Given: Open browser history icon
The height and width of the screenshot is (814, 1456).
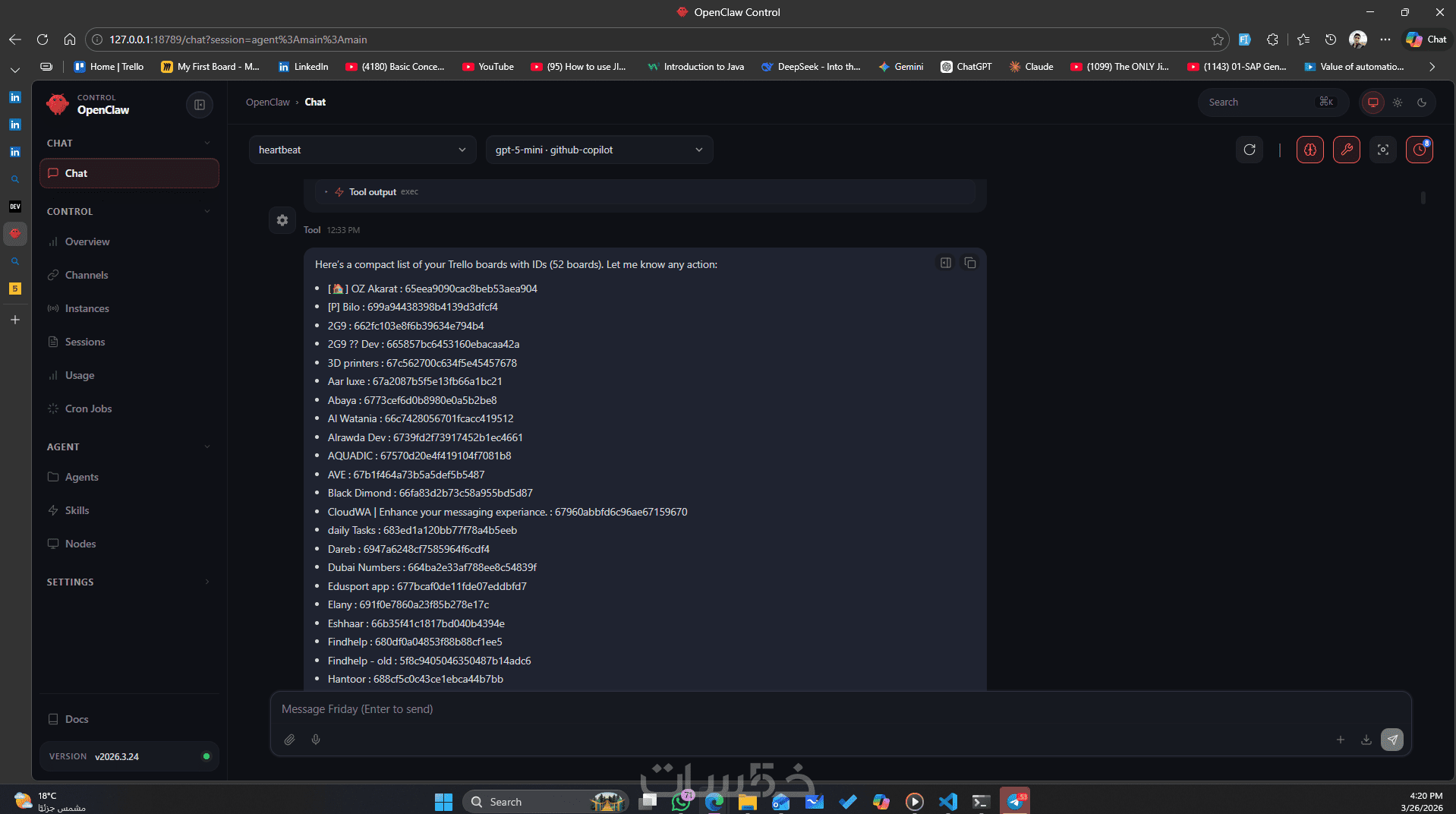Looking at the screenshot, I should pyautogui.click(x=1331, y=39).
